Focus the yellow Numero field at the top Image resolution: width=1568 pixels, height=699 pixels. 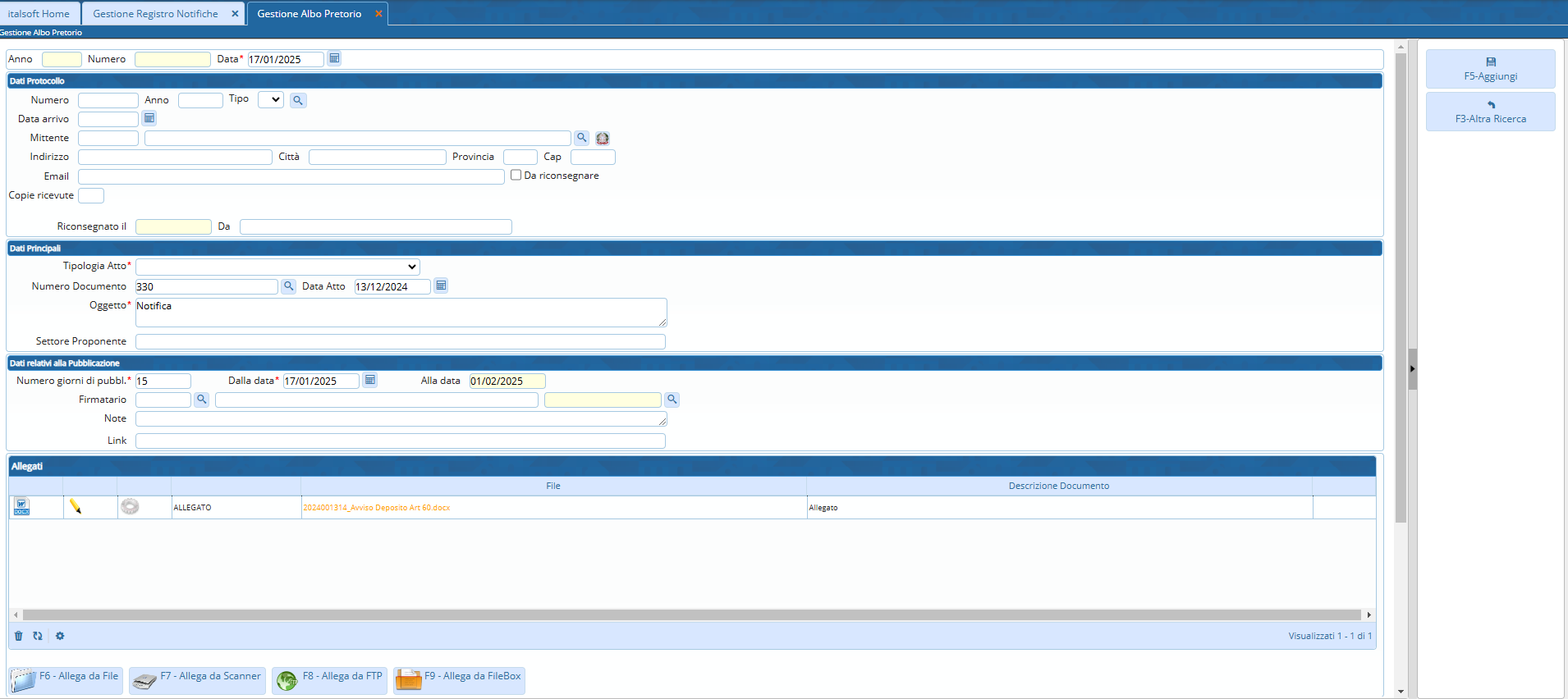(172, 59)
